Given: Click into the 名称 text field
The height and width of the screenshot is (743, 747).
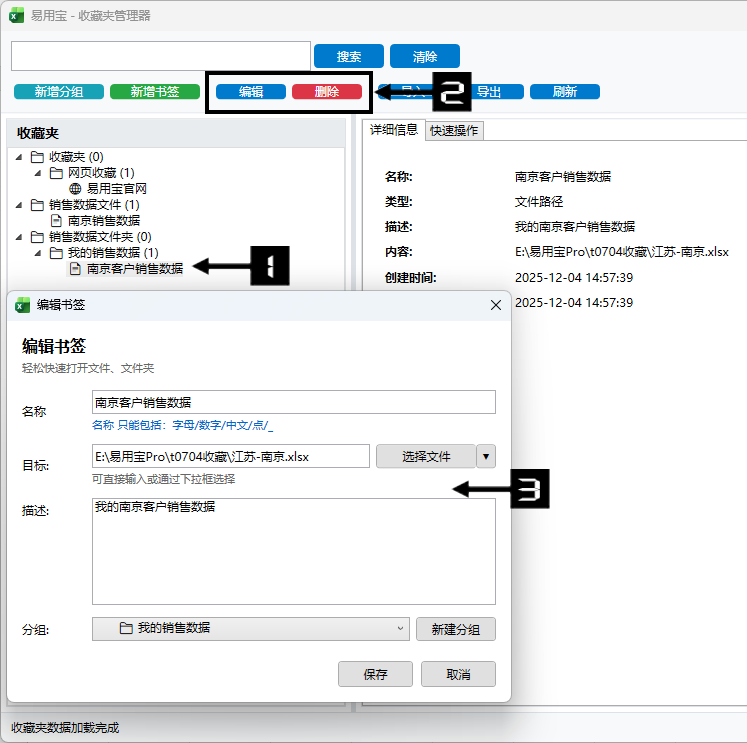Looking at the screenshot, I should point(293,402).
